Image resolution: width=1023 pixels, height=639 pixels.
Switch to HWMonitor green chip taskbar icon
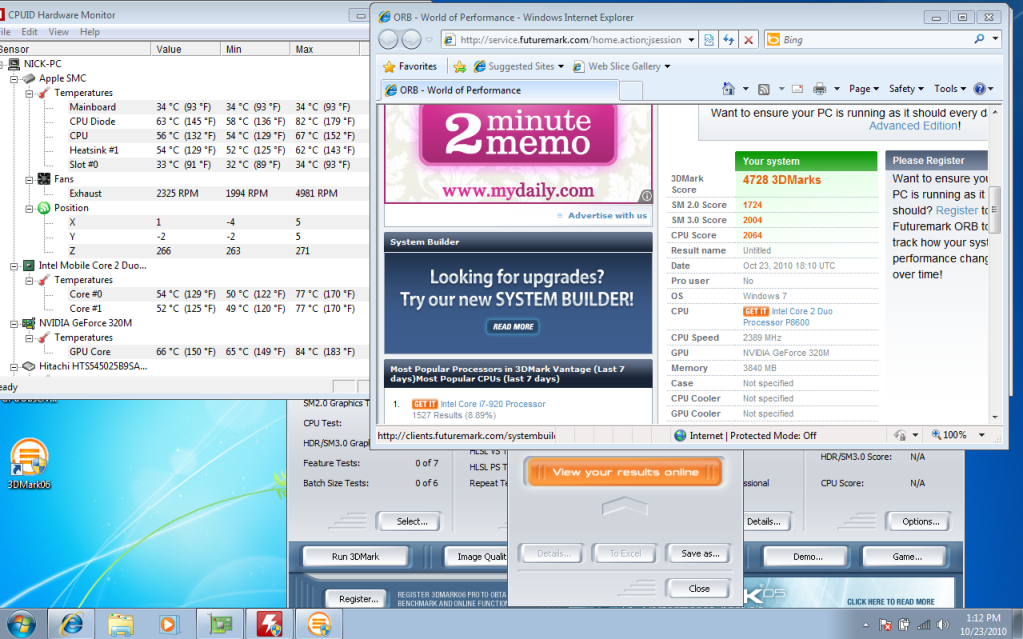pyautogui.click(x=220, y=625)
